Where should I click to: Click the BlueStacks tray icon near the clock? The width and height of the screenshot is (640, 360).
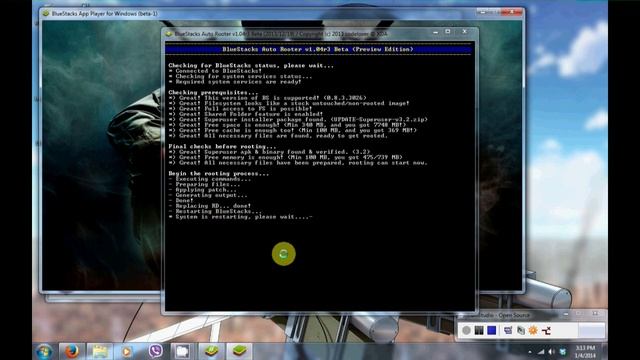[563, 352]
